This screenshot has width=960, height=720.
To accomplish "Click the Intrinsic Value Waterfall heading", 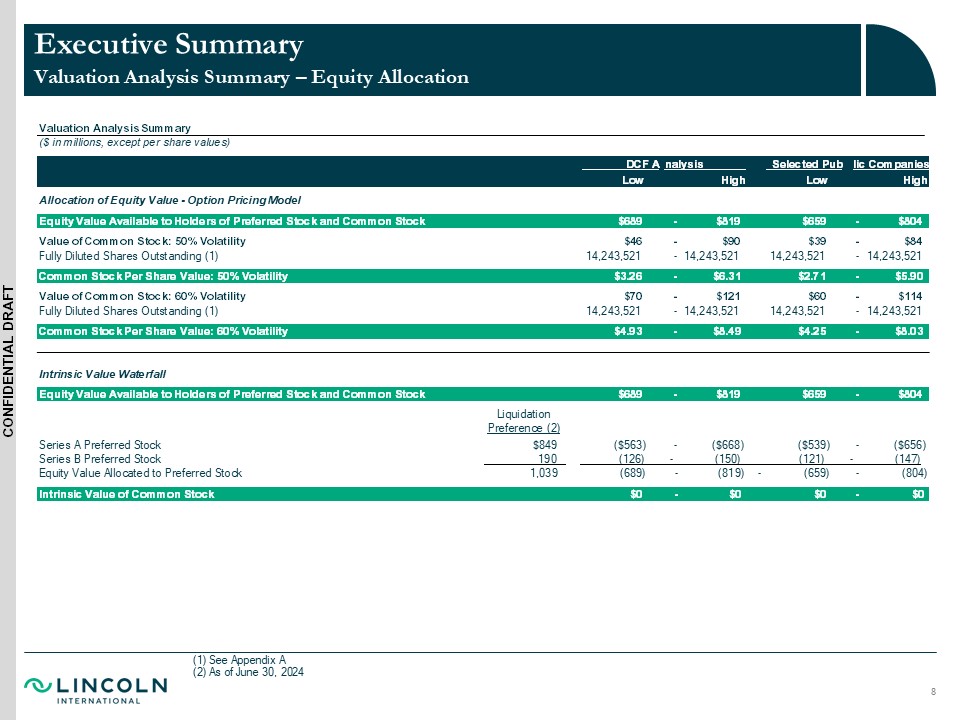I will [x=101, y=373].
